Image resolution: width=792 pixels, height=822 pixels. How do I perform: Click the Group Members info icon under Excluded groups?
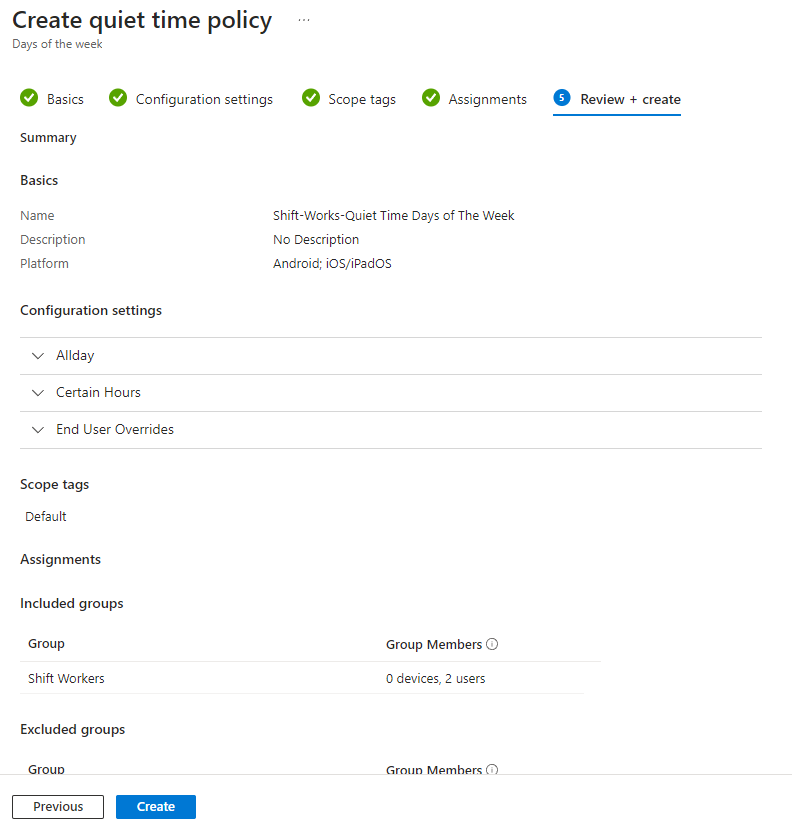492,770
